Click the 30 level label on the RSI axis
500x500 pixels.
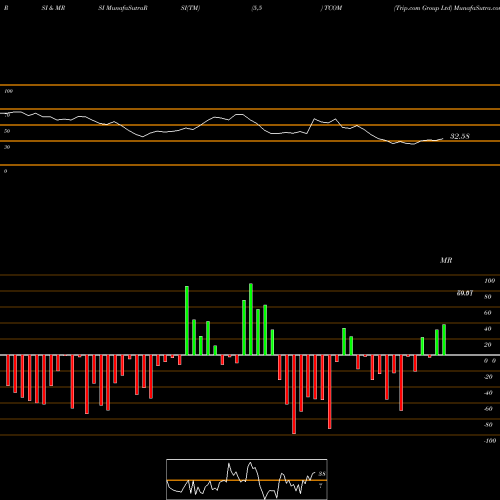pyautogui.click(x=7, y=147)
